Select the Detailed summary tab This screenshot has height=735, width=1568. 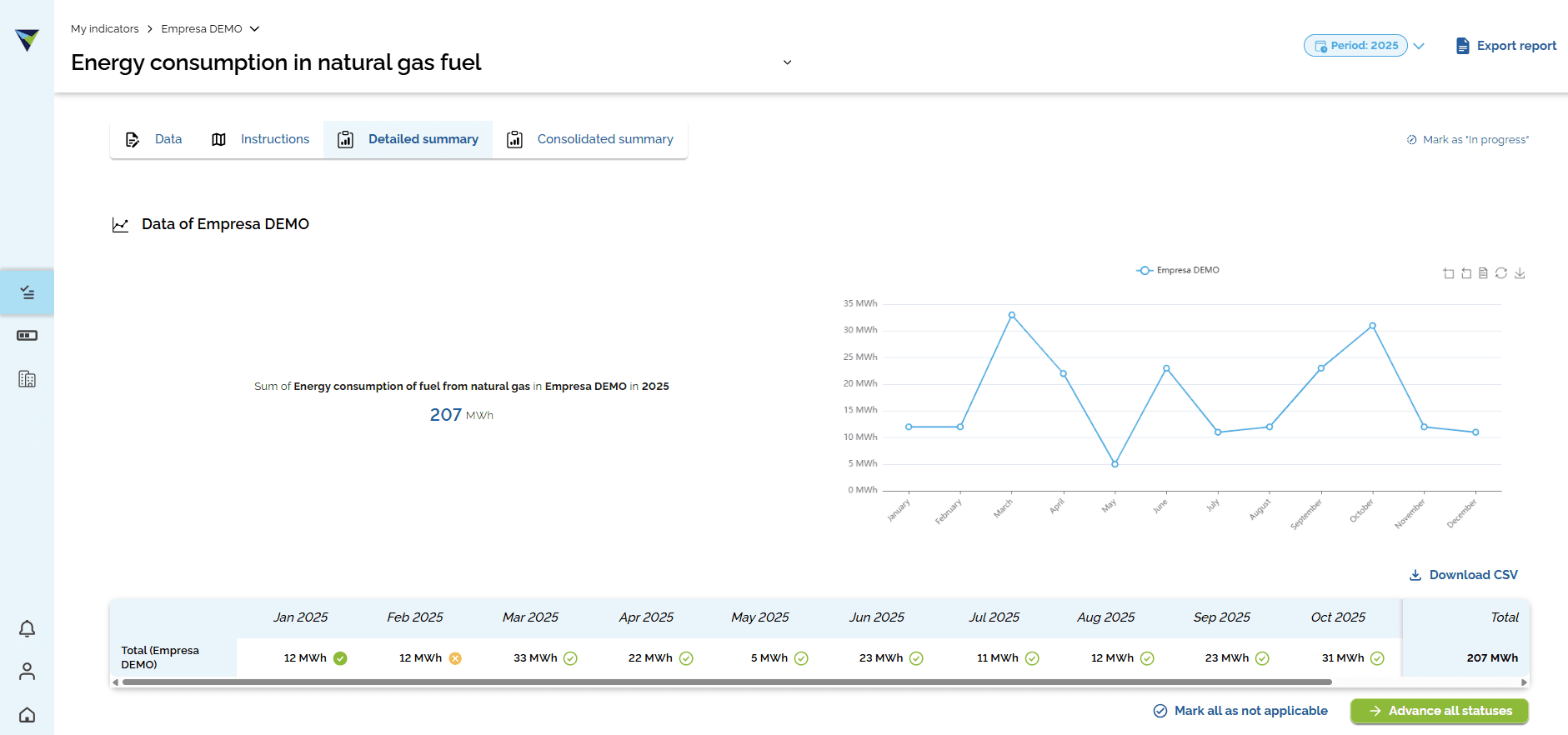click(408, 139)
